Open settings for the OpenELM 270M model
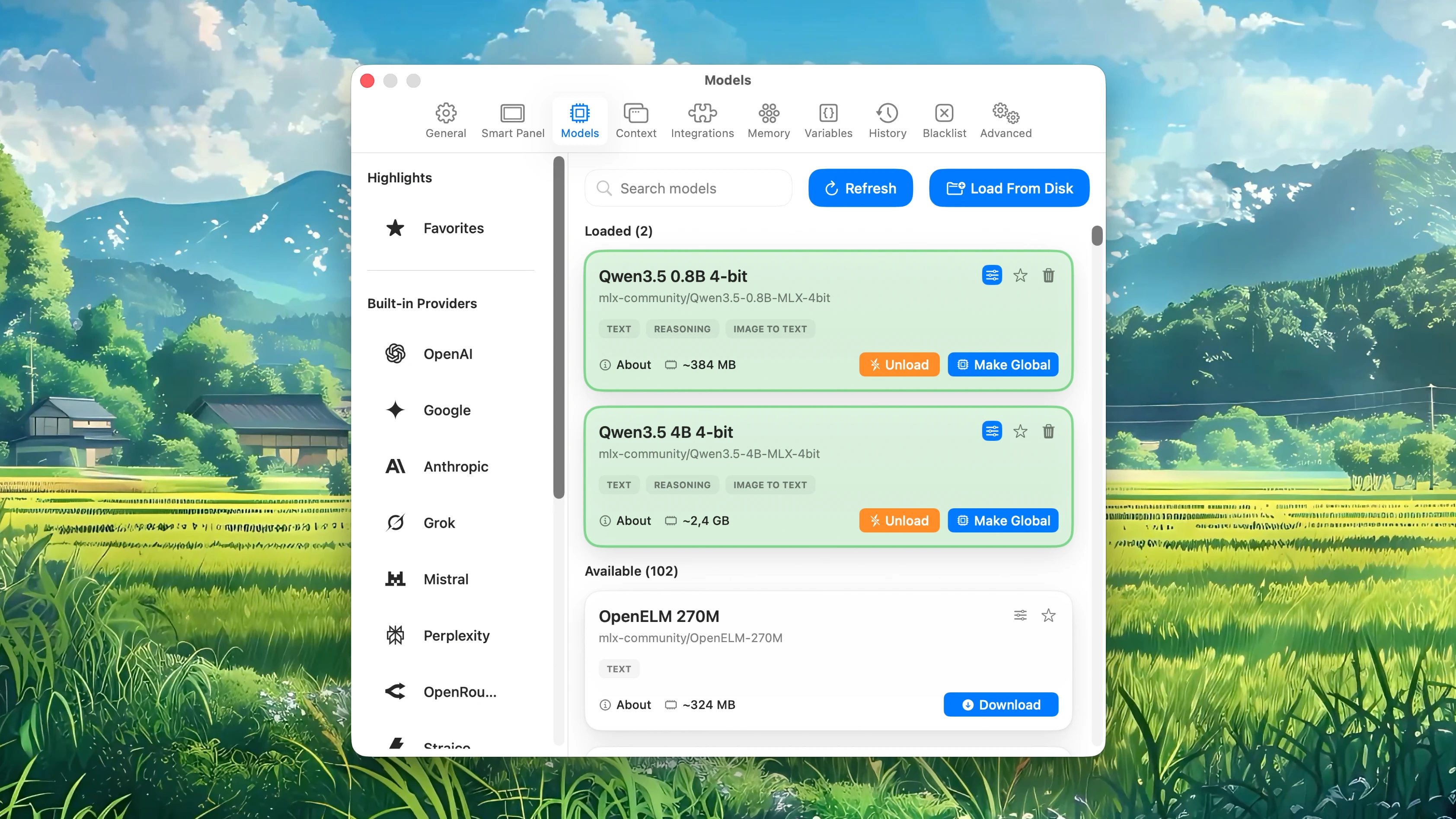The width and height of the screenshot is (1456, 819). pyautogui.click(x=1020, y=615)
